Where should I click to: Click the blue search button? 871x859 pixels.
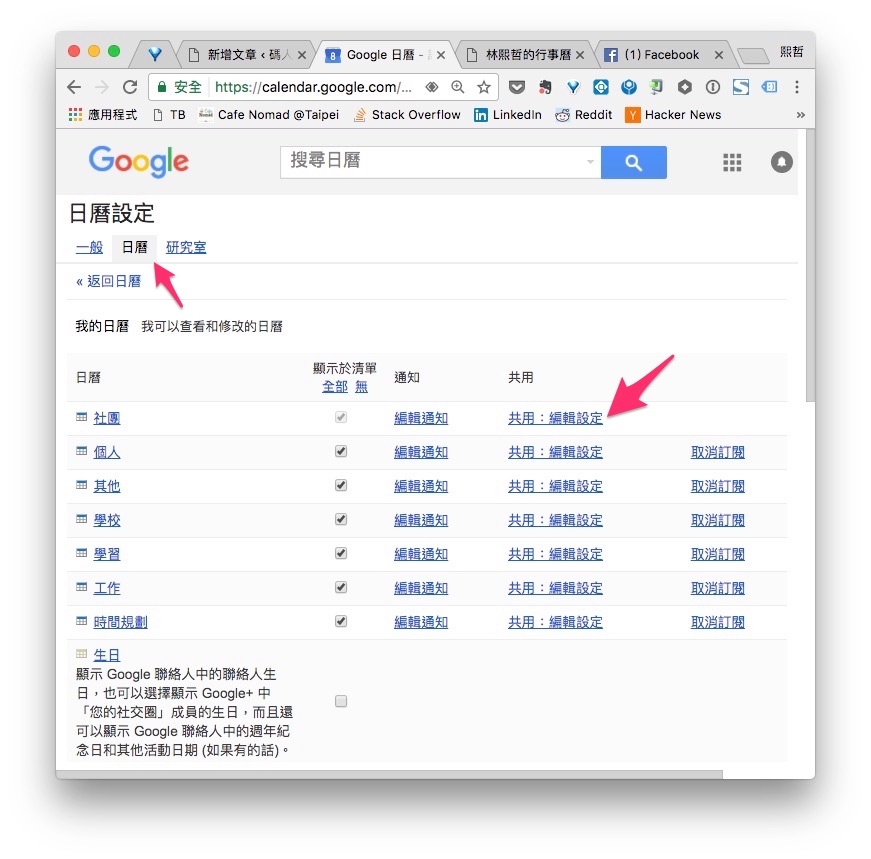[634, 162]
